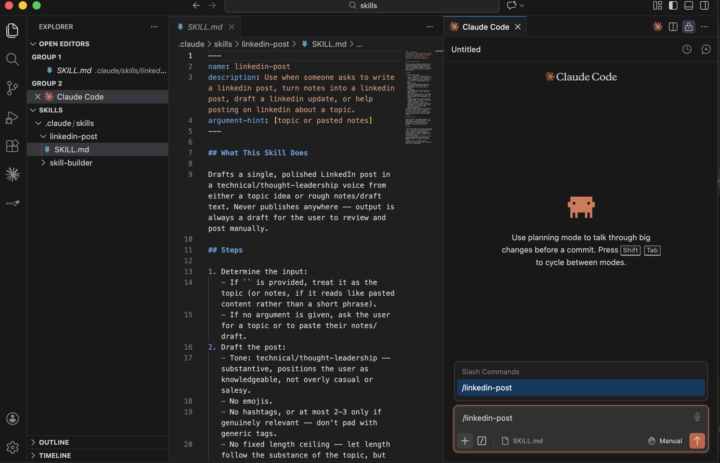Toggle the bottom panel layout button

pyautogui.click(x=688, y=6)
